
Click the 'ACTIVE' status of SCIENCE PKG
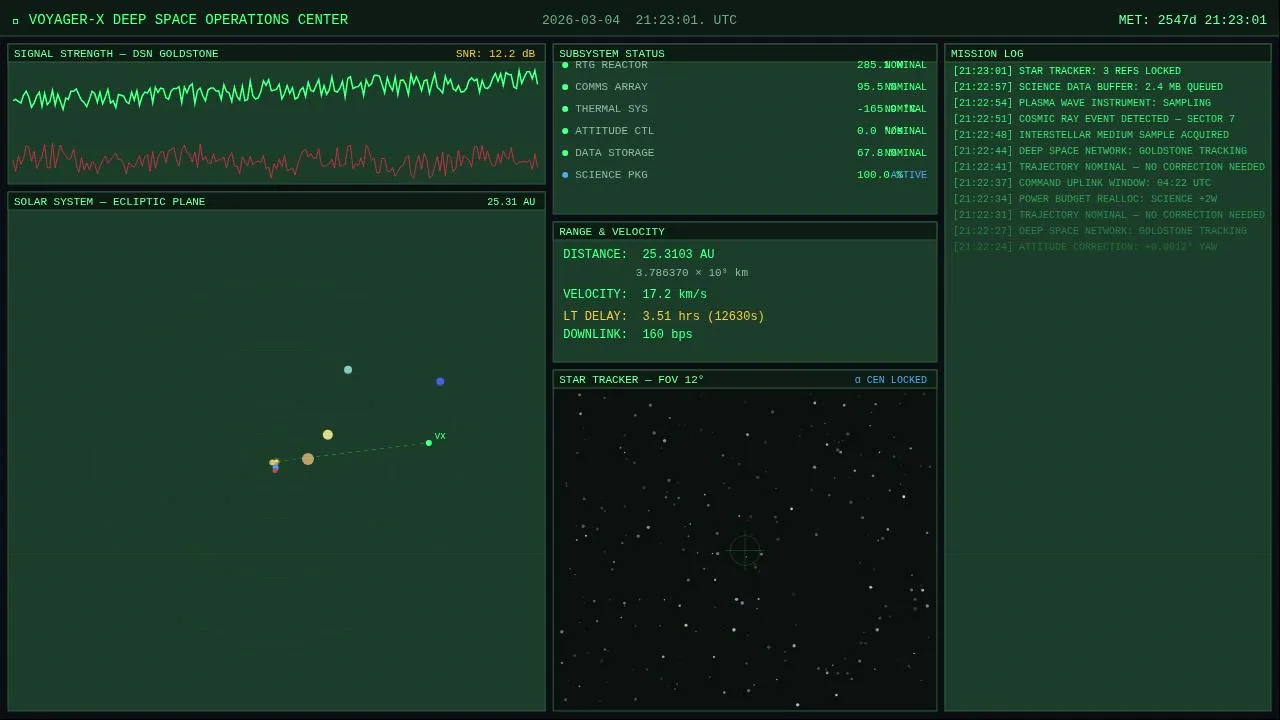(909, 175)
